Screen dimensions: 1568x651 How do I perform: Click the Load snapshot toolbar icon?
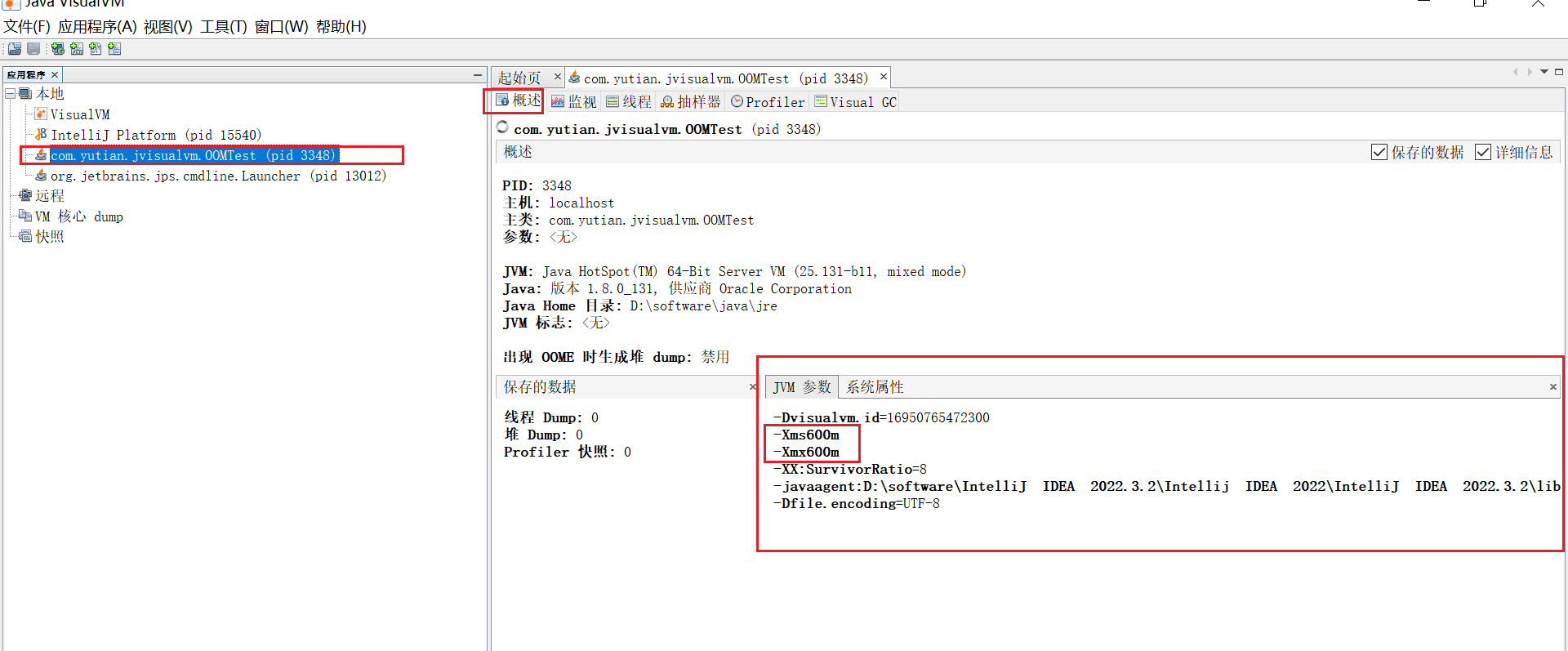pos(15,49)
